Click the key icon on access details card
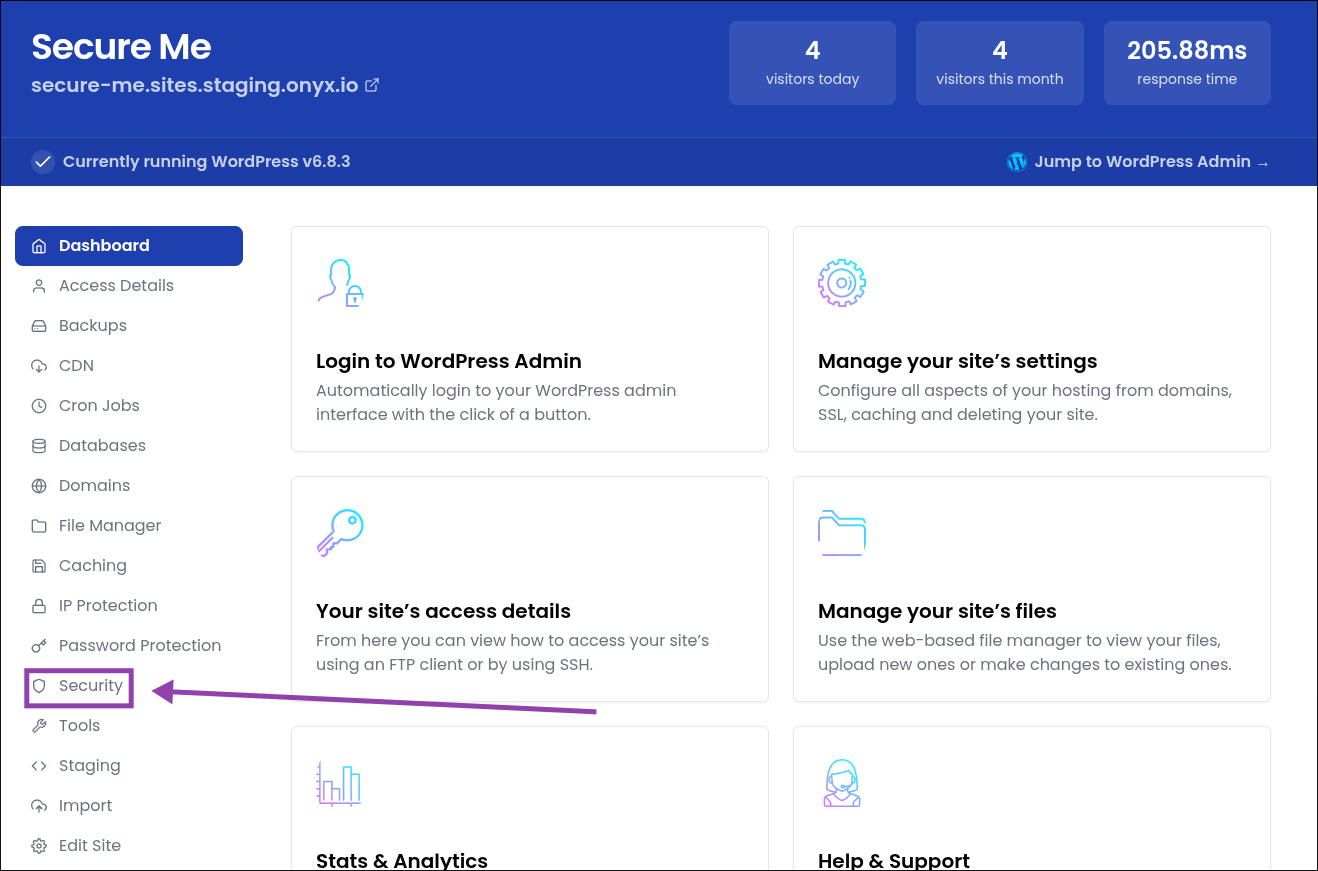 340,532
